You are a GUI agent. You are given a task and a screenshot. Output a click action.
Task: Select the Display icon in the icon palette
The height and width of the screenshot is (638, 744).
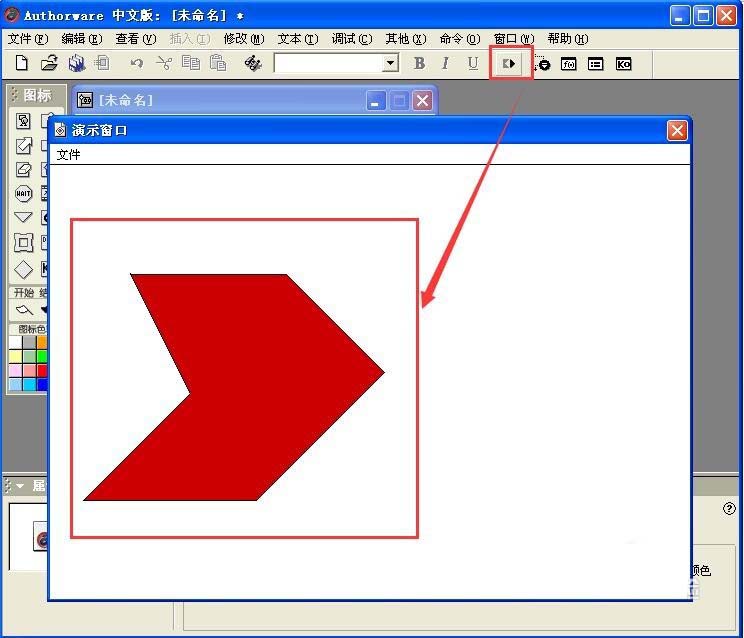23,121
